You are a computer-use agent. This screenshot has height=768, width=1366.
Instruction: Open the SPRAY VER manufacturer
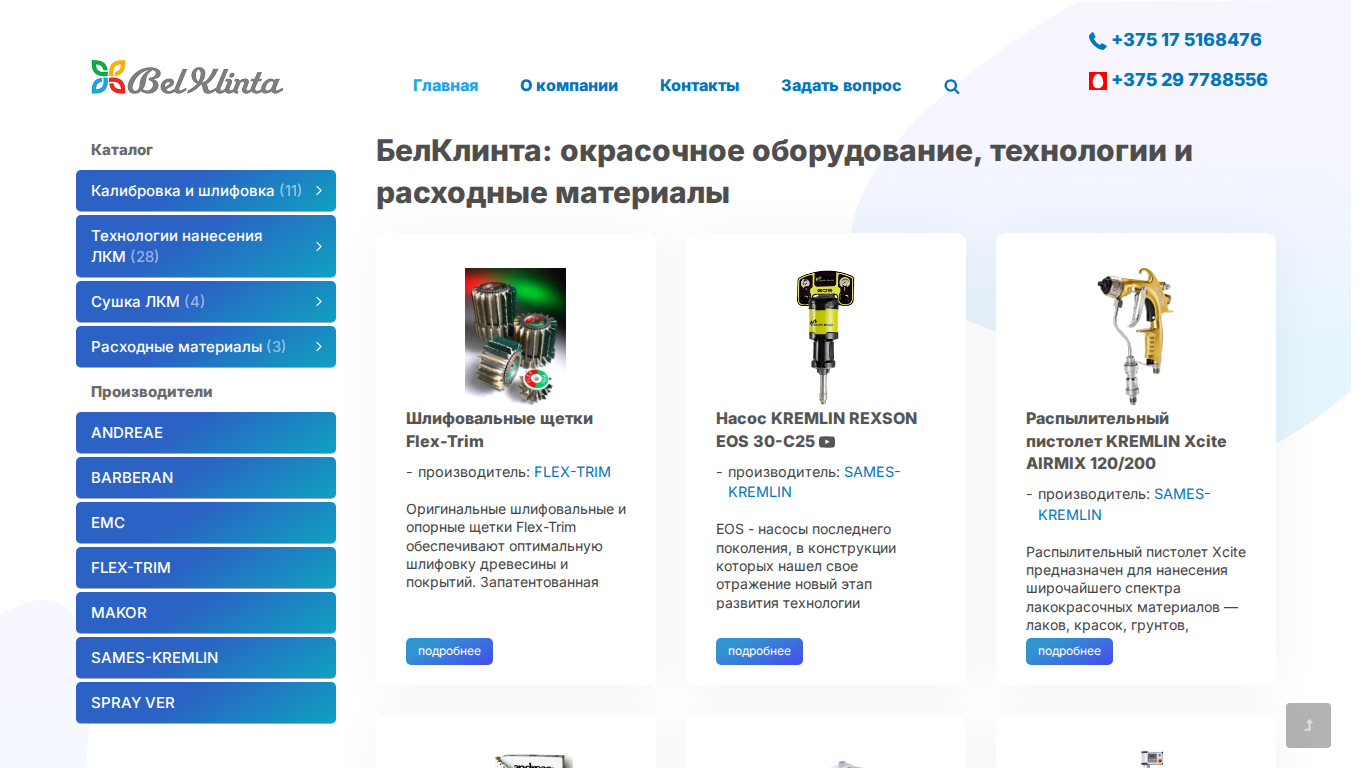[x=206, y=703]
